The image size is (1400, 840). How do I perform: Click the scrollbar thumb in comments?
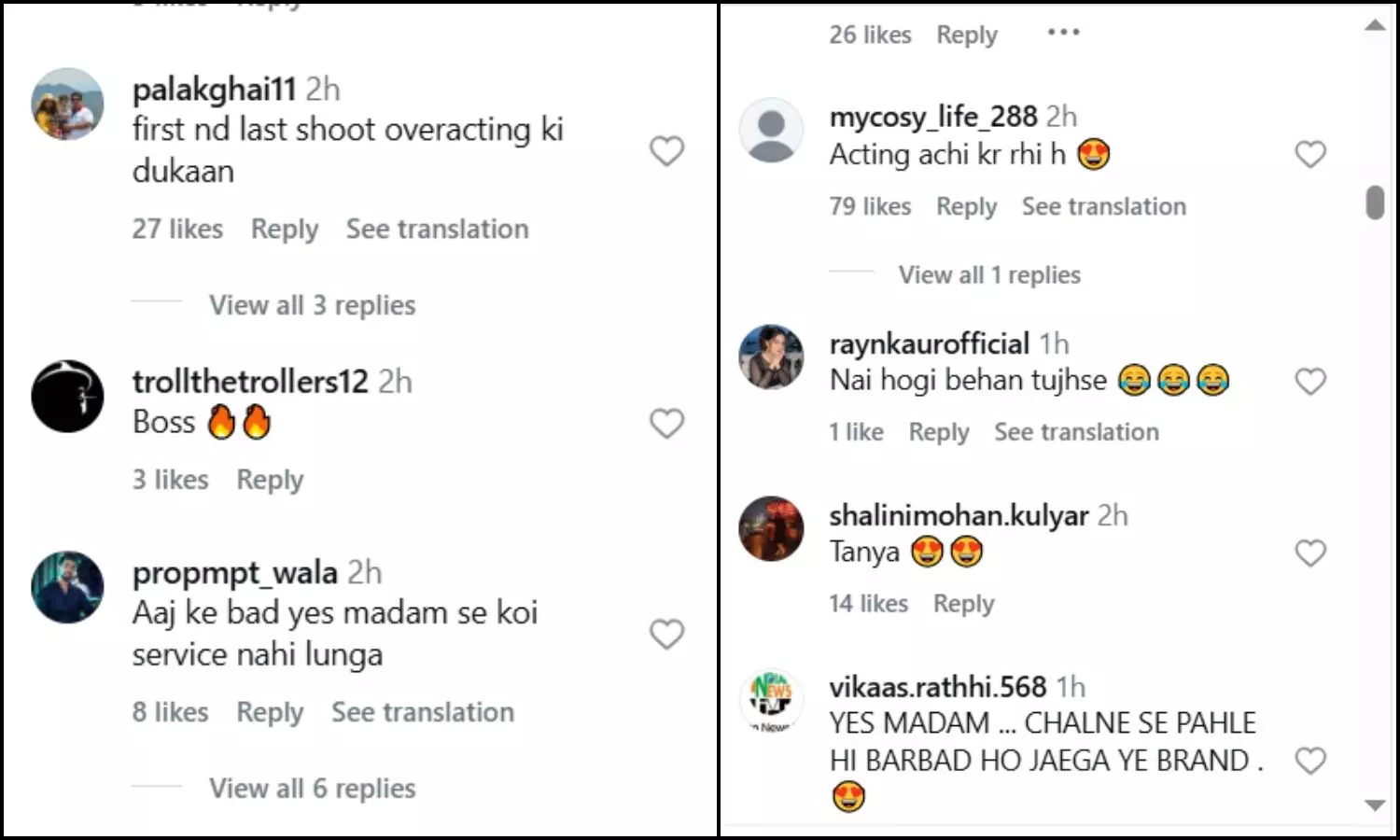(x=1375, y=203)
